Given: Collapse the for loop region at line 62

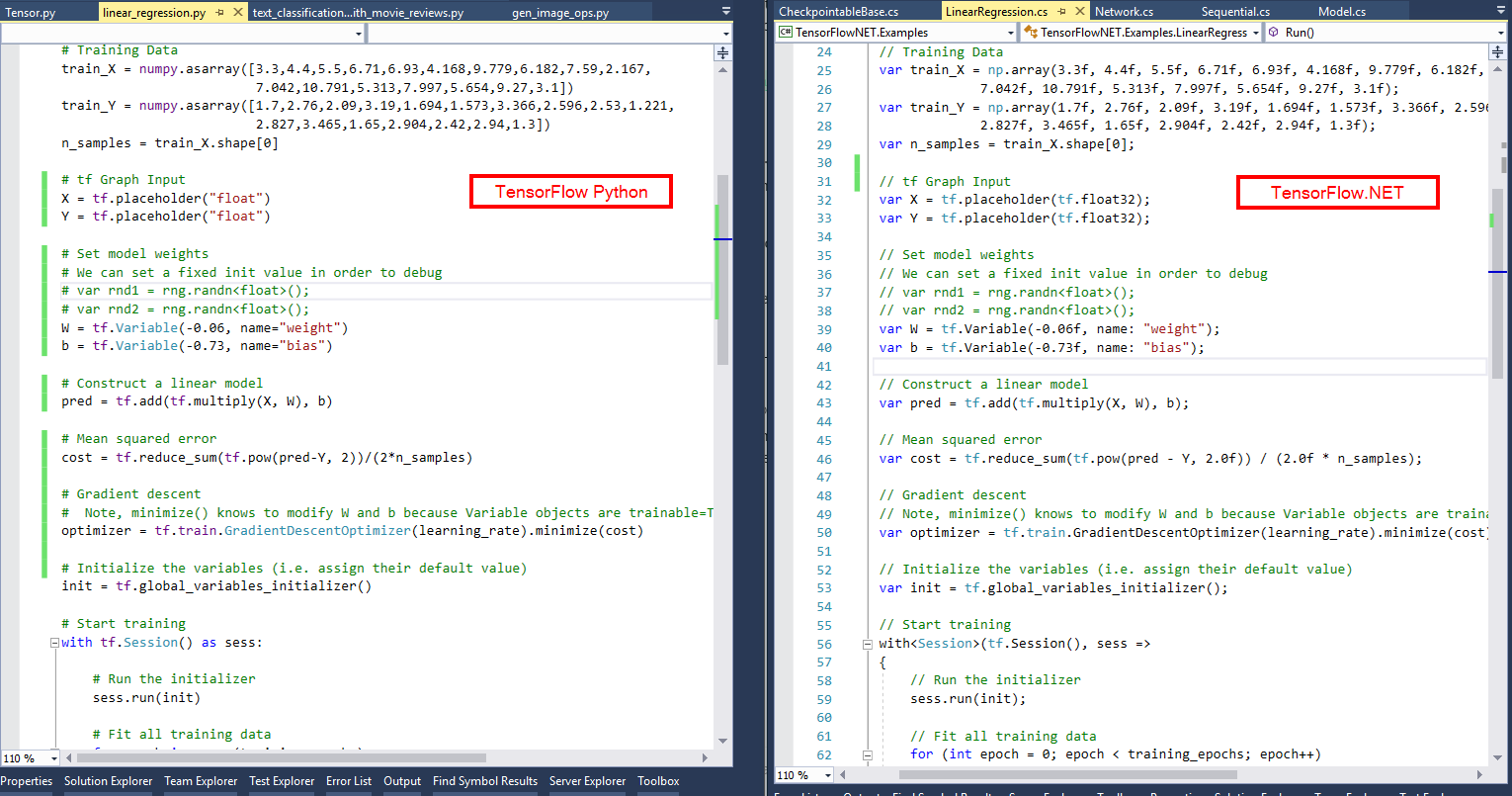Looking at the screenshot, I should (867, 753).
